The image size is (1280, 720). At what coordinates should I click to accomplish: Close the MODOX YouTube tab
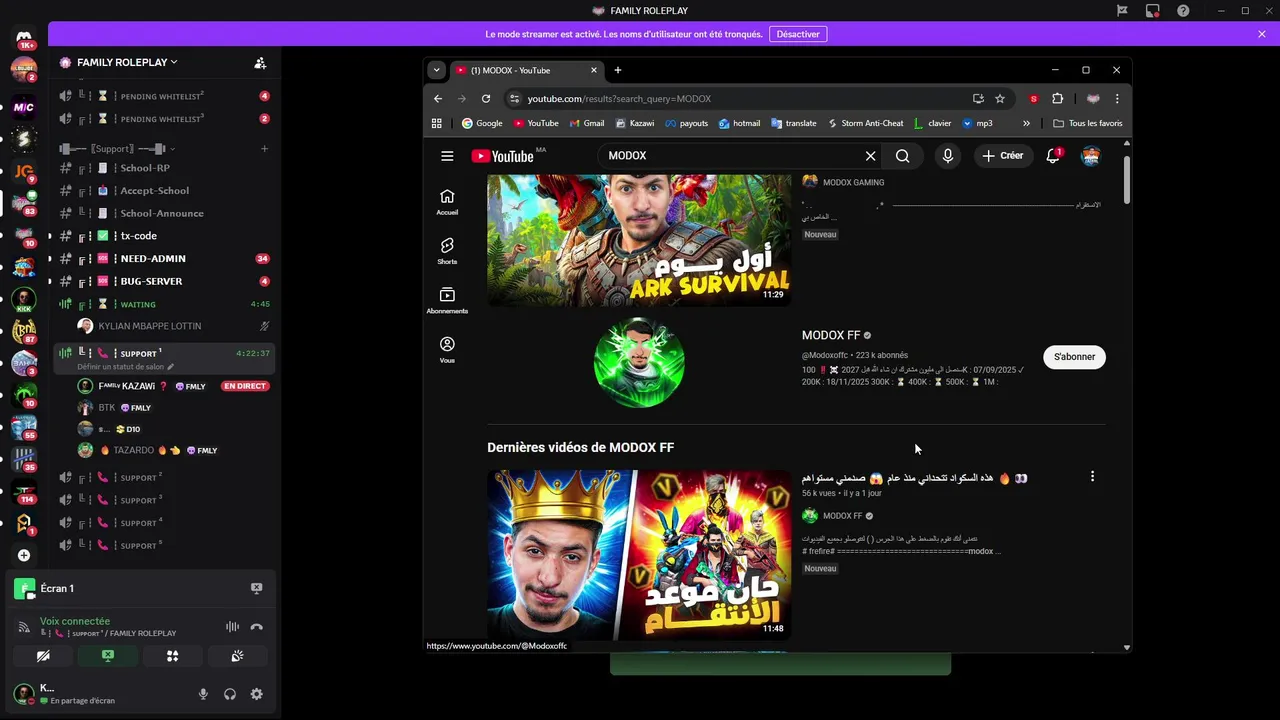tap(593, 70)
